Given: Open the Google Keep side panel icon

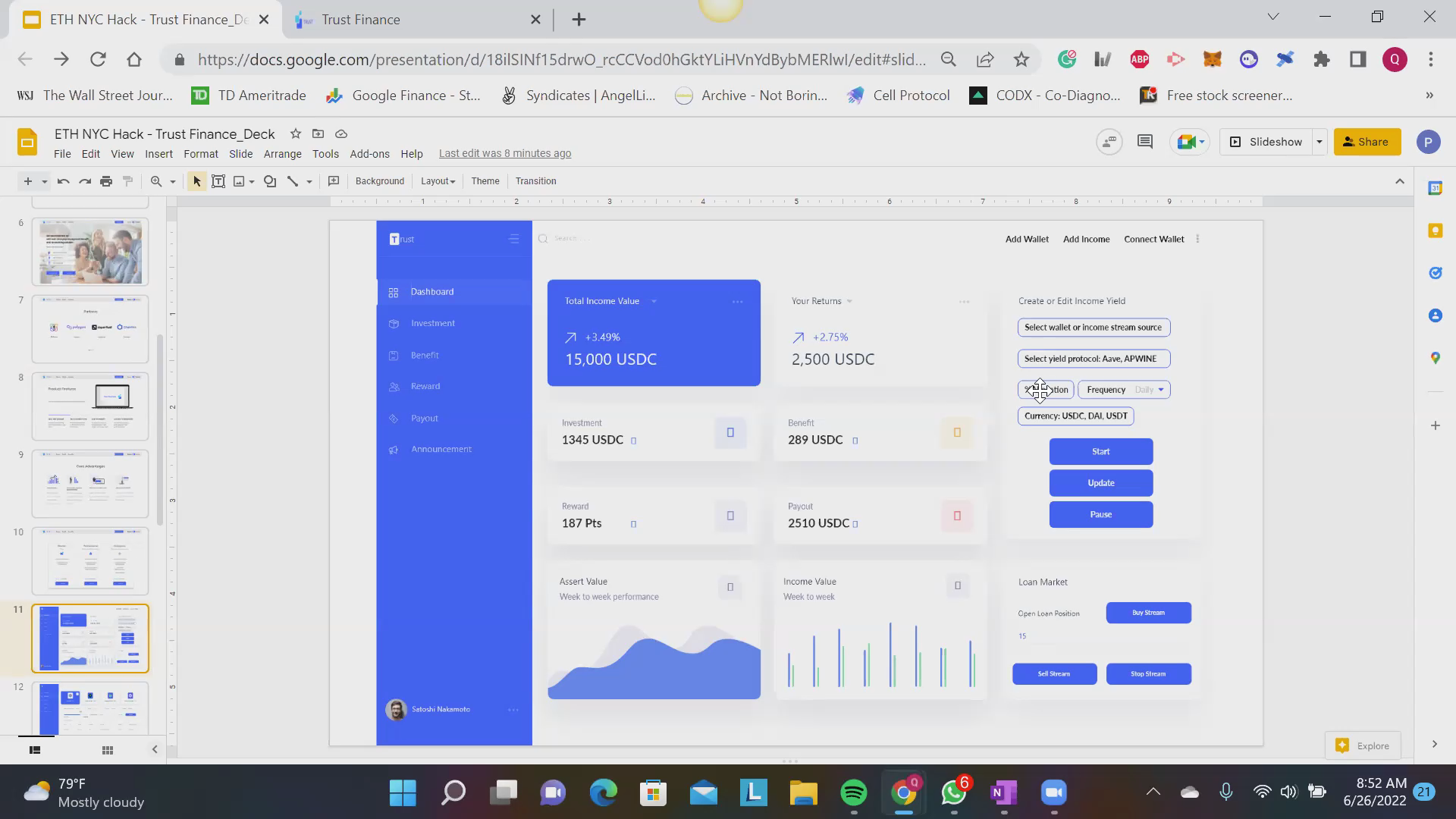Looking at the screenshot, I should (1435, 231).
